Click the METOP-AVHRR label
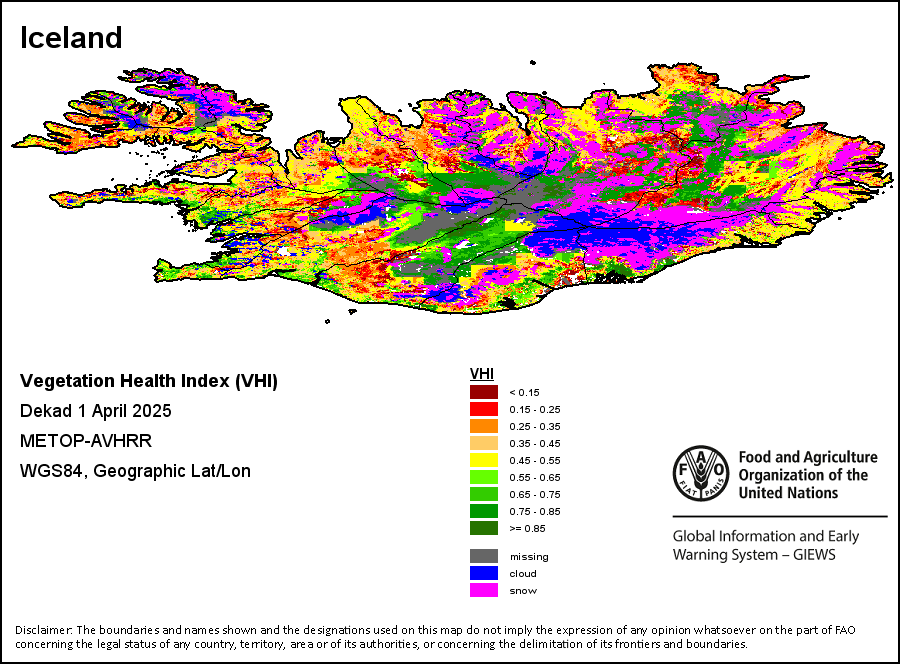This screenshot has width=900, height=664. [86, 441]
